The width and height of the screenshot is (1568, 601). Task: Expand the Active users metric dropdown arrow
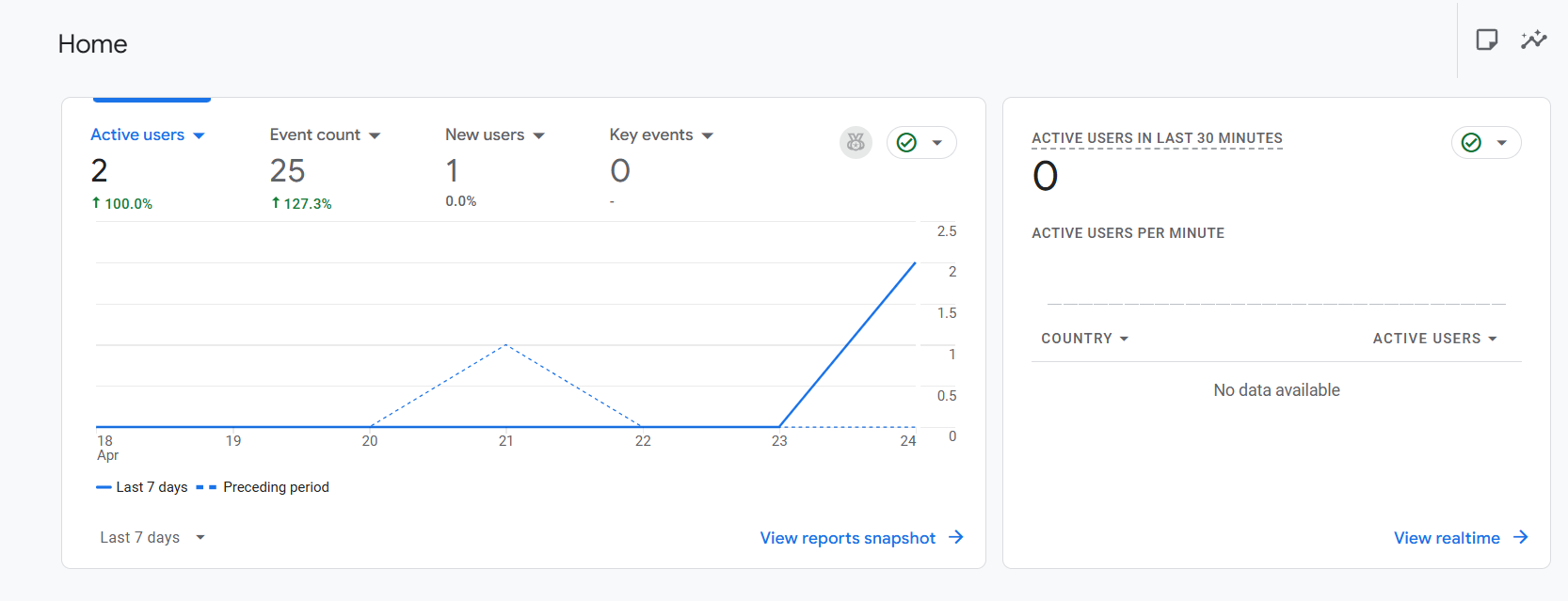coord(199,135)
